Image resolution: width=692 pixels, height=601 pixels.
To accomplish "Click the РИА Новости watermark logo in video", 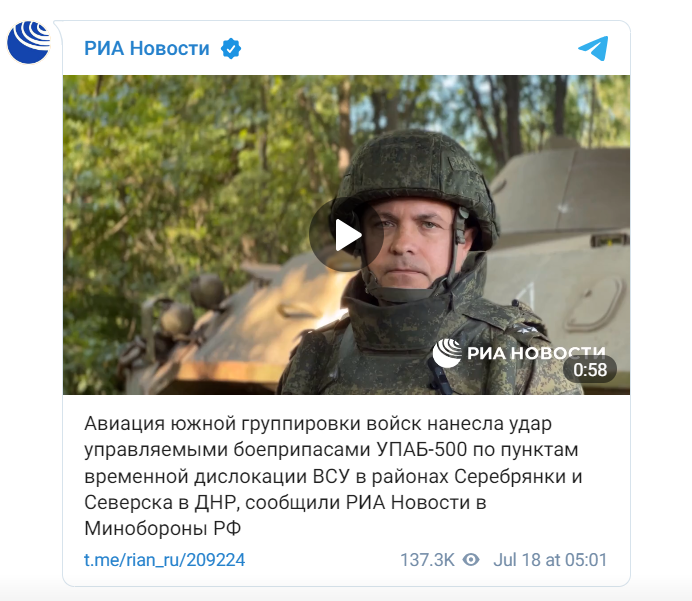I will [x=519, y=353].
